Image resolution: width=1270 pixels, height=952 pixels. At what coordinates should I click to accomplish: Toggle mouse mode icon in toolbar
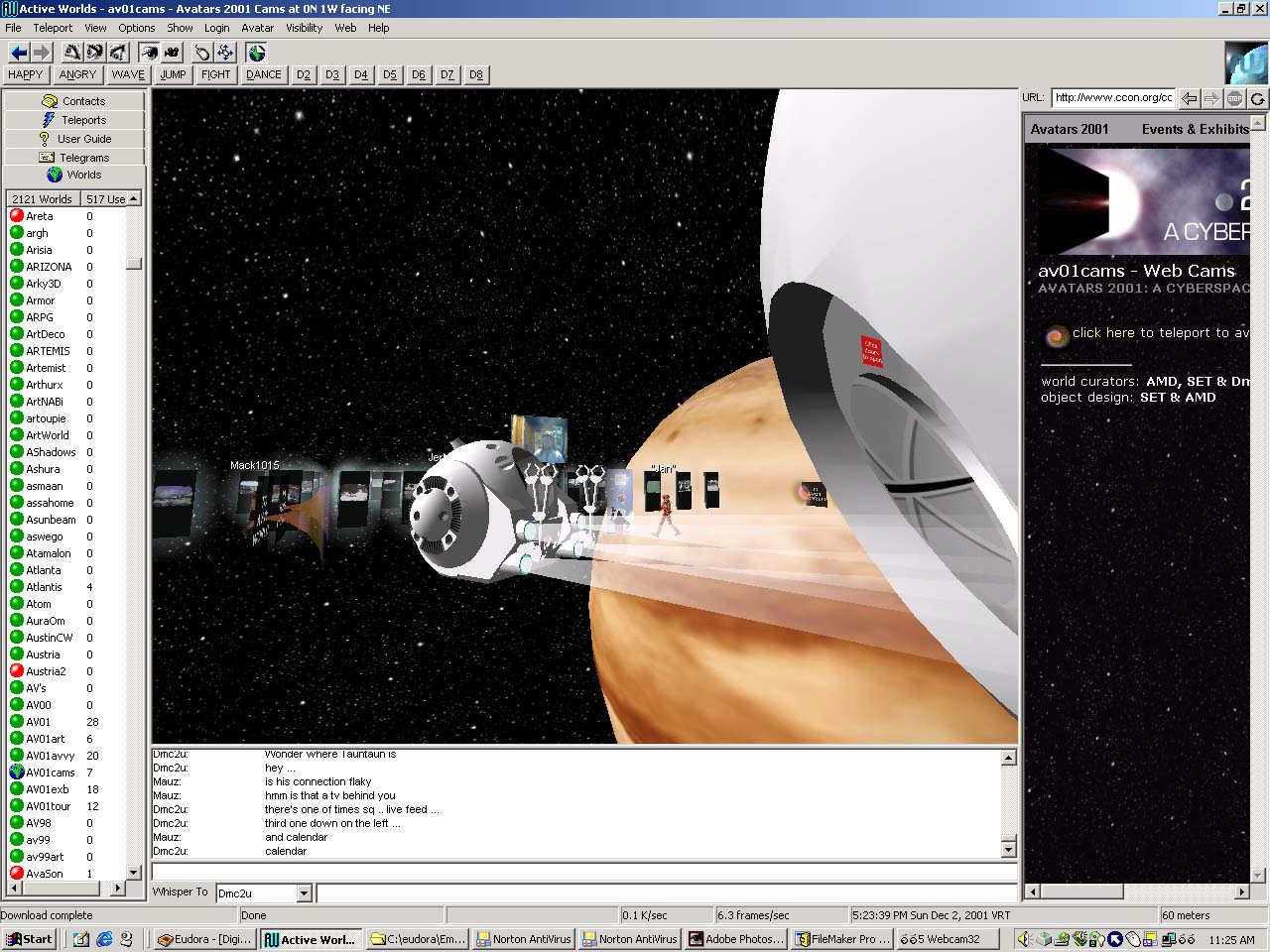[x=202, y=53]
